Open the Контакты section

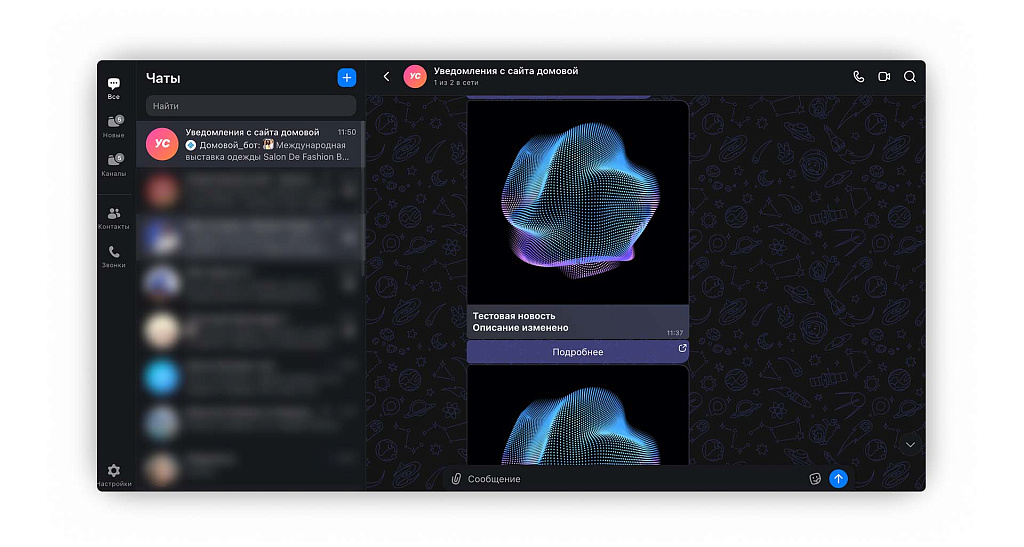point(114,218)
